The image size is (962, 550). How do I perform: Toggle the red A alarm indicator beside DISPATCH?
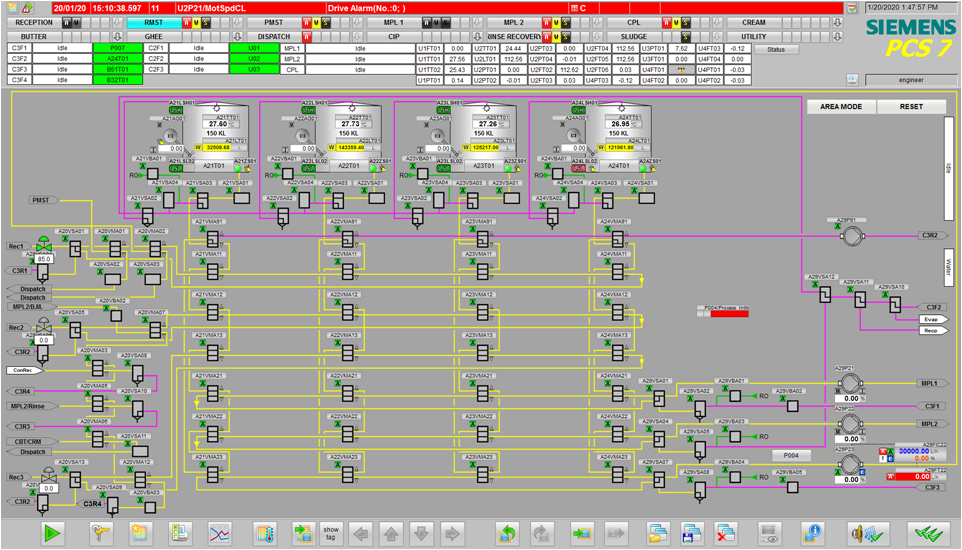(x=307, y=37)
